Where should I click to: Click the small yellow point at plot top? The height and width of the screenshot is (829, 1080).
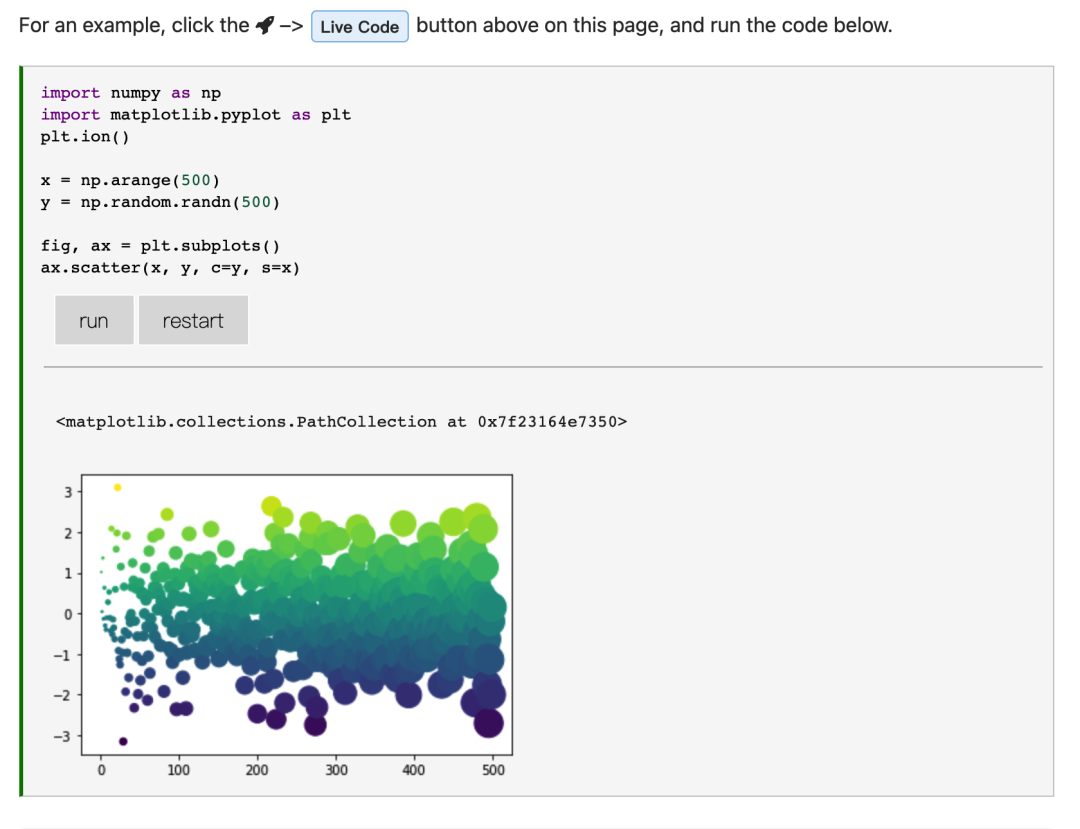(117, 487)
